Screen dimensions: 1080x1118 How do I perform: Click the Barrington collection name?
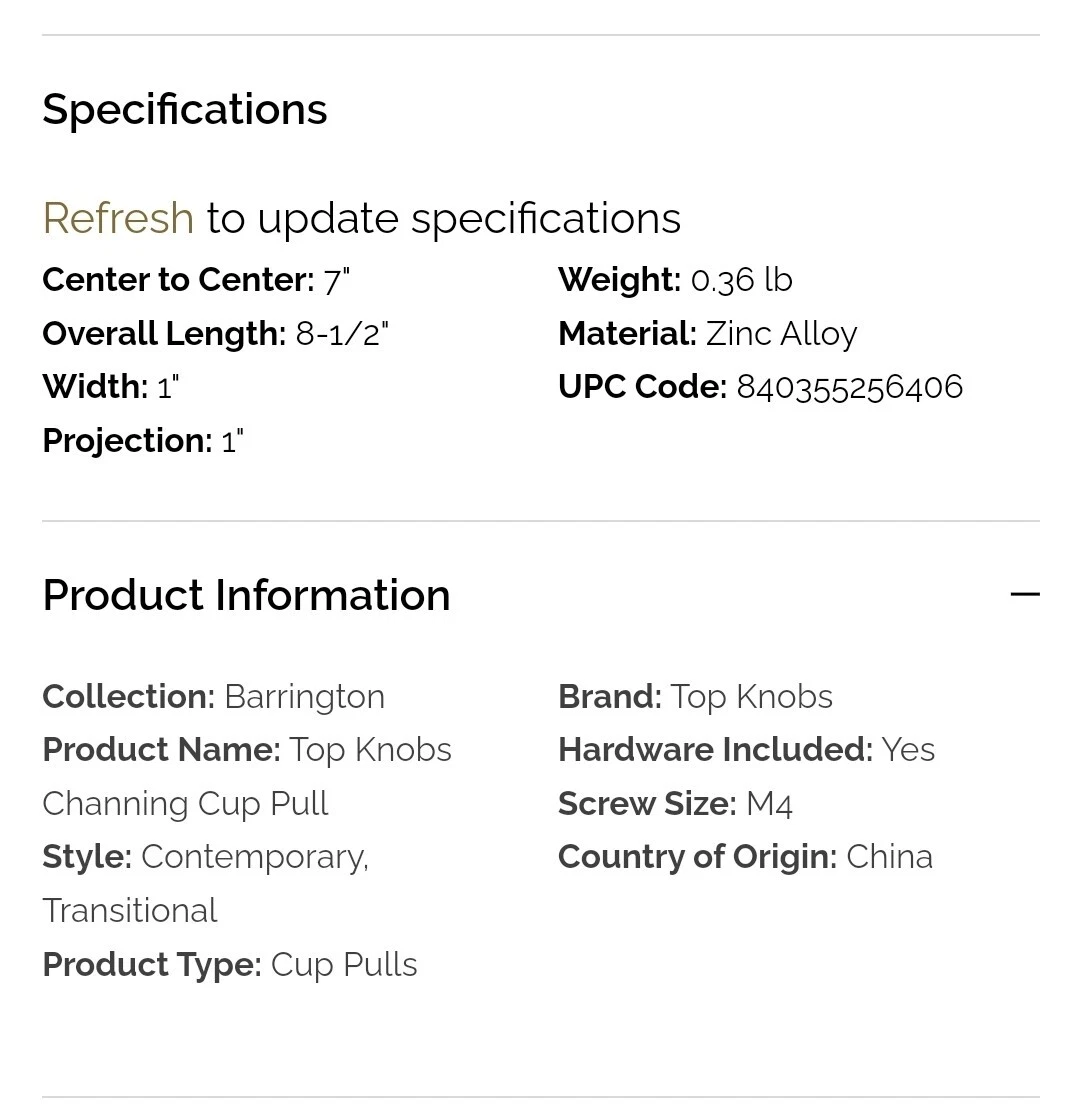pyautogui.click(x=304, y=697)
